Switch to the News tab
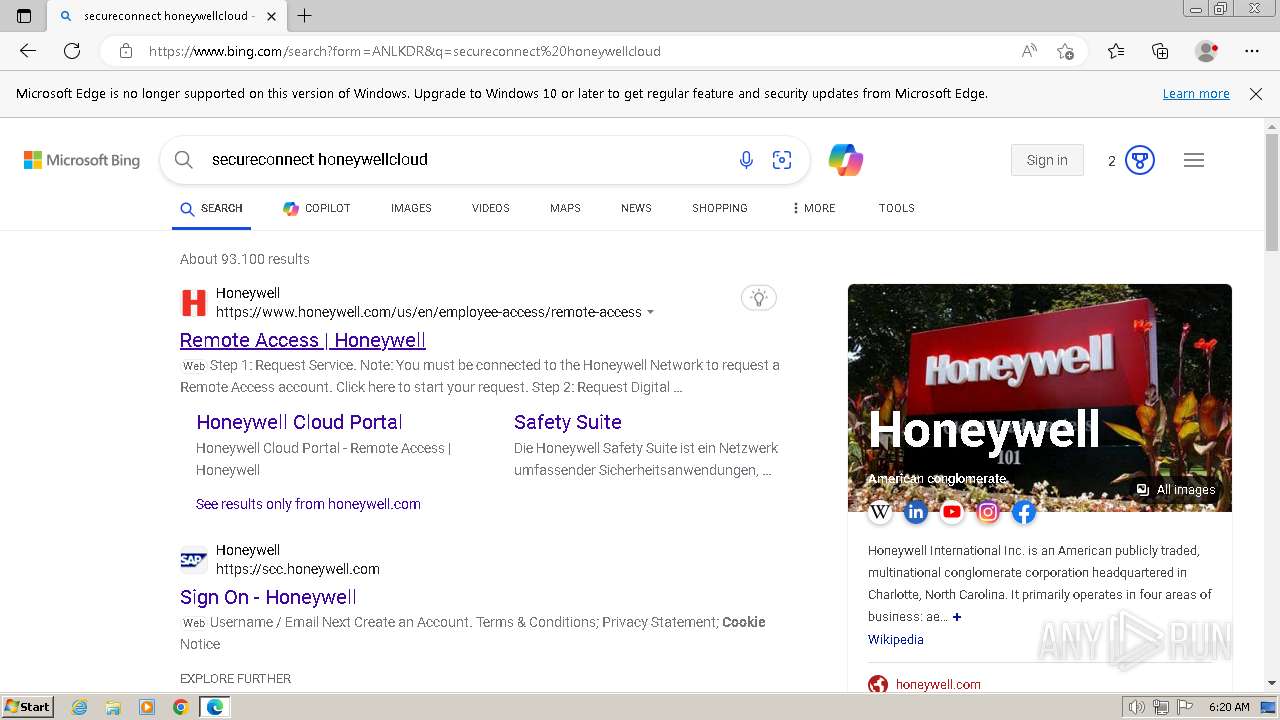Image resolution: width=1280 pixels, height=720 pixels. click(636, 208)
